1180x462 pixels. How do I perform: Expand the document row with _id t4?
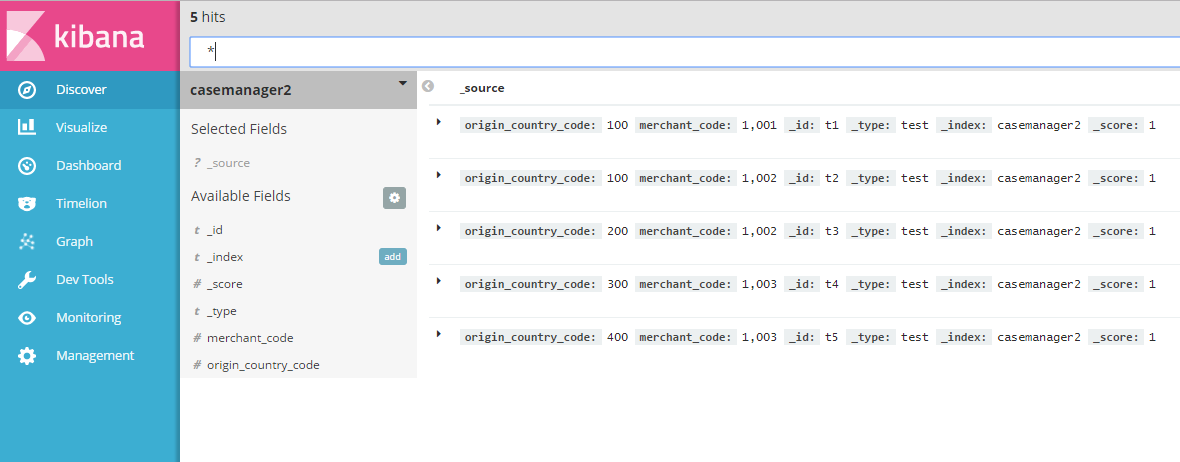point(439,280)
